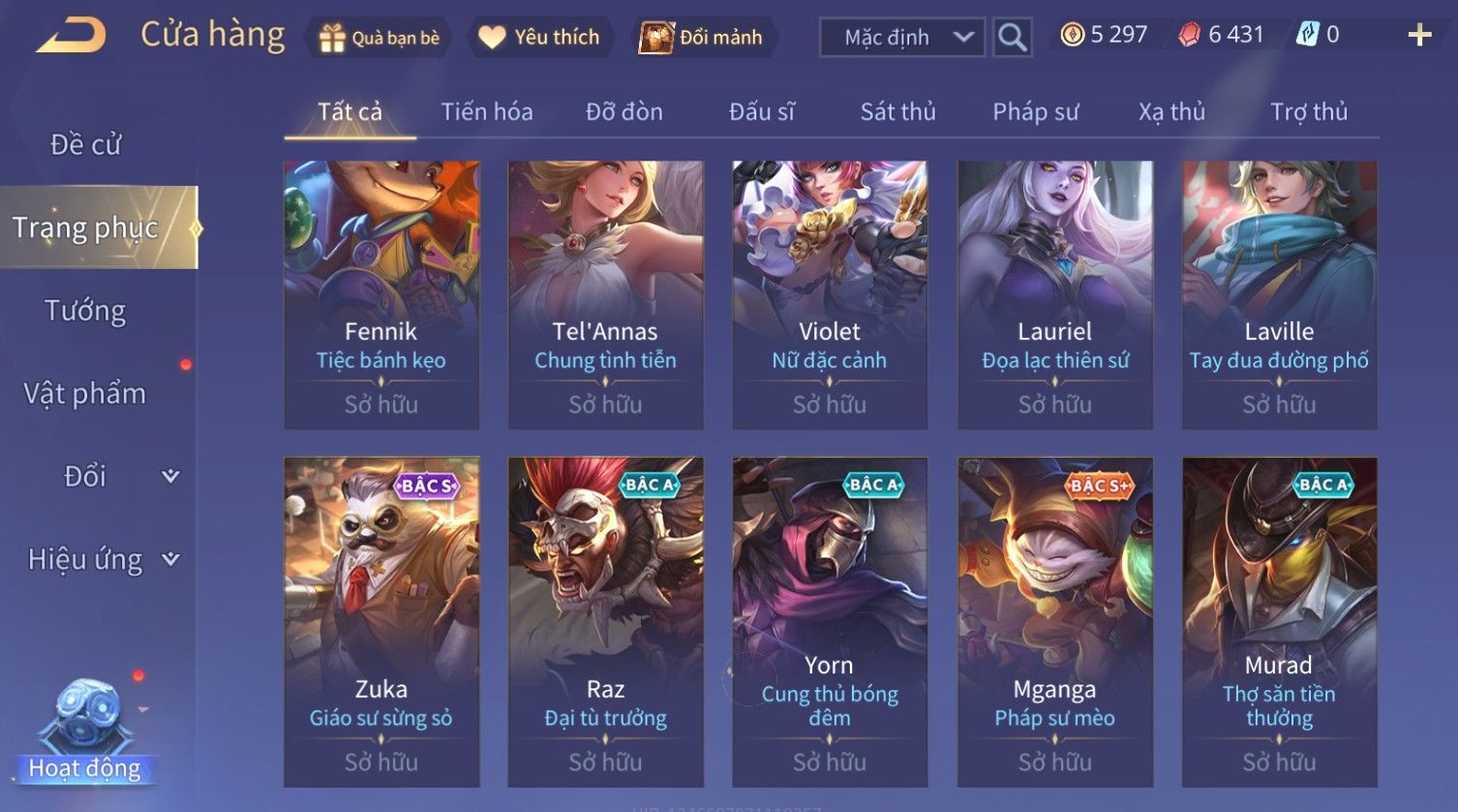Screen dimensions: 1458x812
Task: Open the Violet Nữ đặc cảnh skin card
Action: (x=830, y=295)
